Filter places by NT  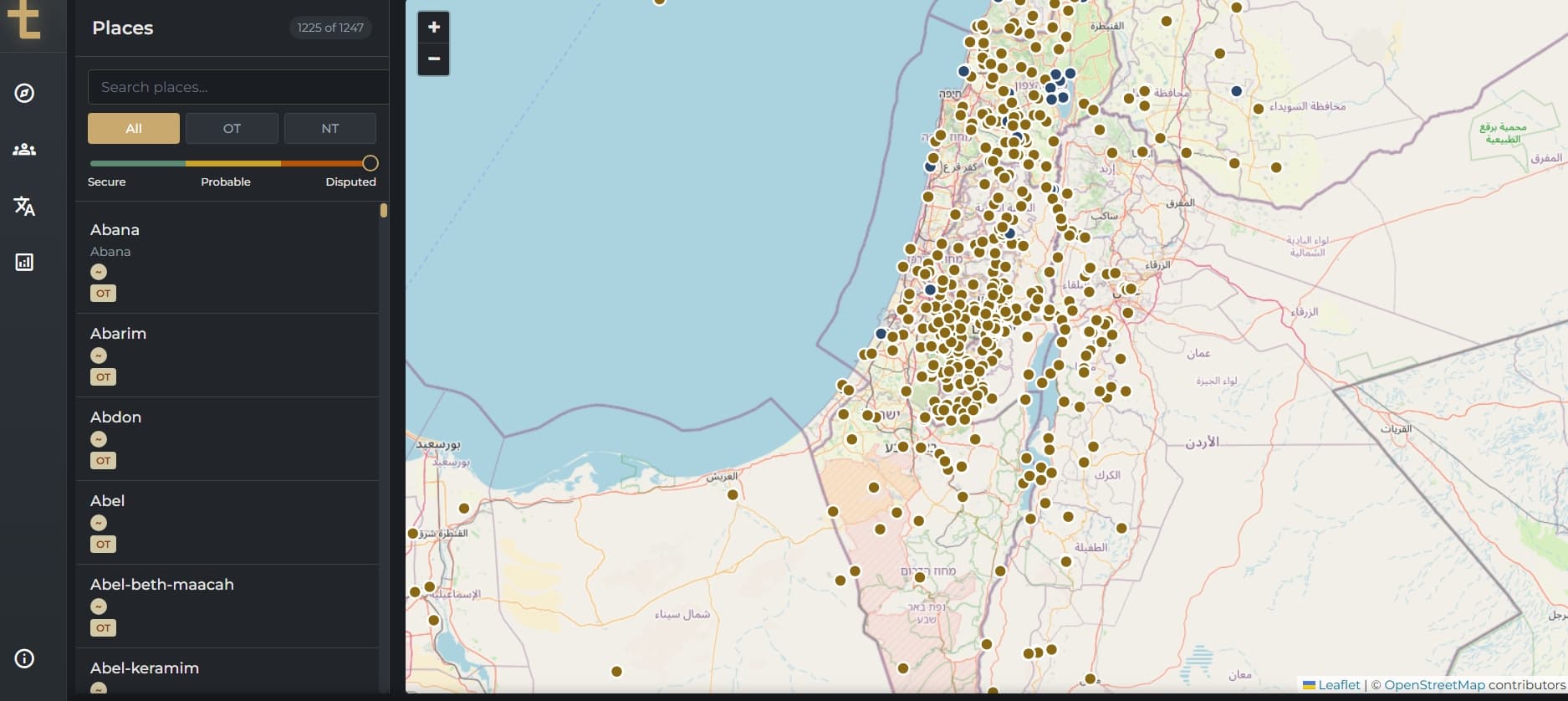point(329,129)
